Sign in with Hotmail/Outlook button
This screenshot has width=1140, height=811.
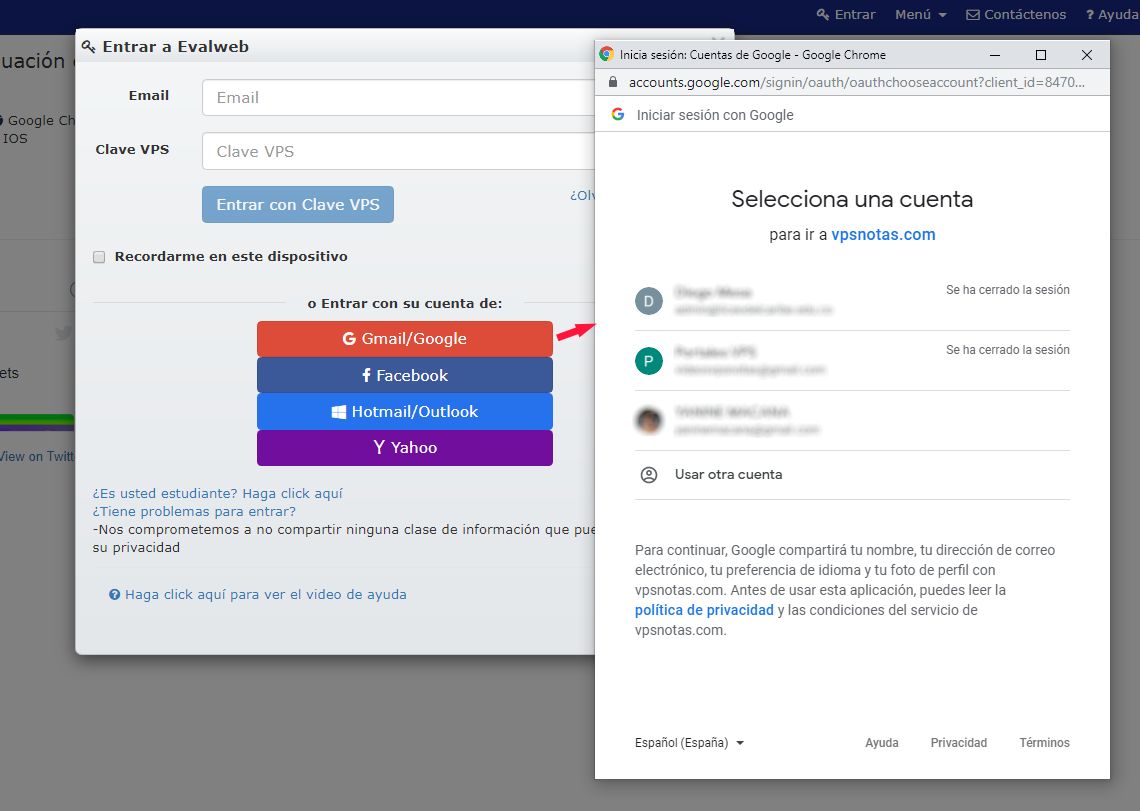coord(405,412)
